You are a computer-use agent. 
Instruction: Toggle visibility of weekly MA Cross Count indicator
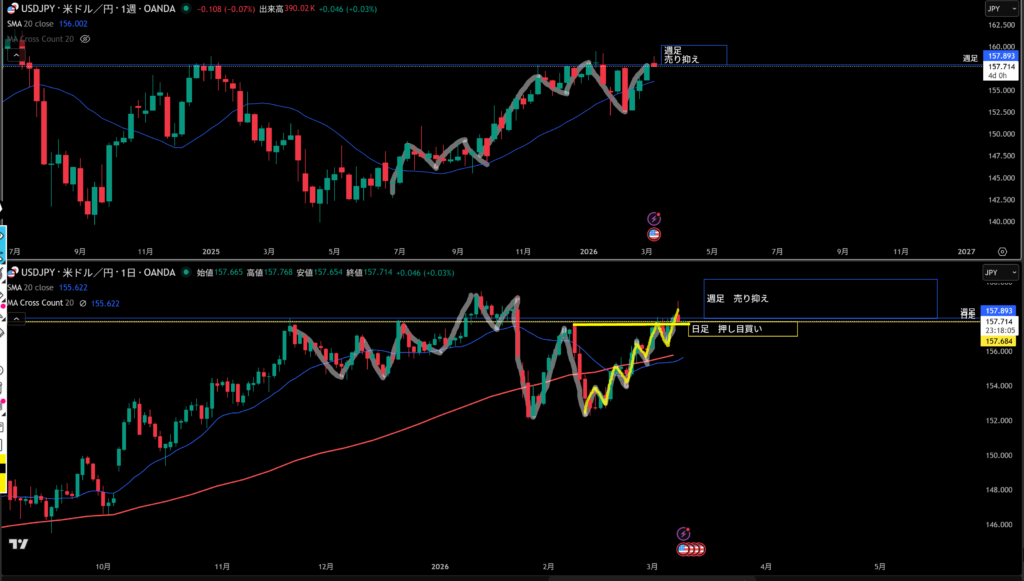(85, 38)
